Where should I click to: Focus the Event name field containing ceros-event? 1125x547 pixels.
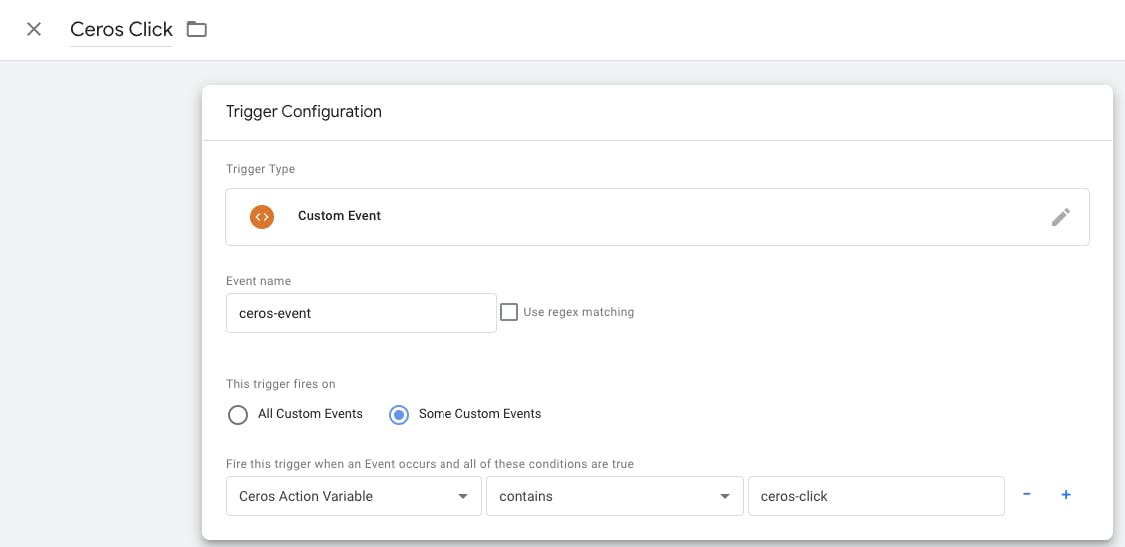tap(361, 313)
